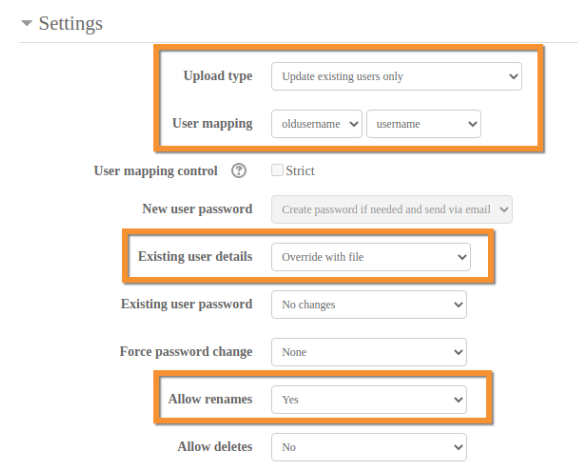This screenshot has width=578, height=474.
Task: Open the oldusername mapping dropdown
Action: pyautogui.click(x=317, y=124)
